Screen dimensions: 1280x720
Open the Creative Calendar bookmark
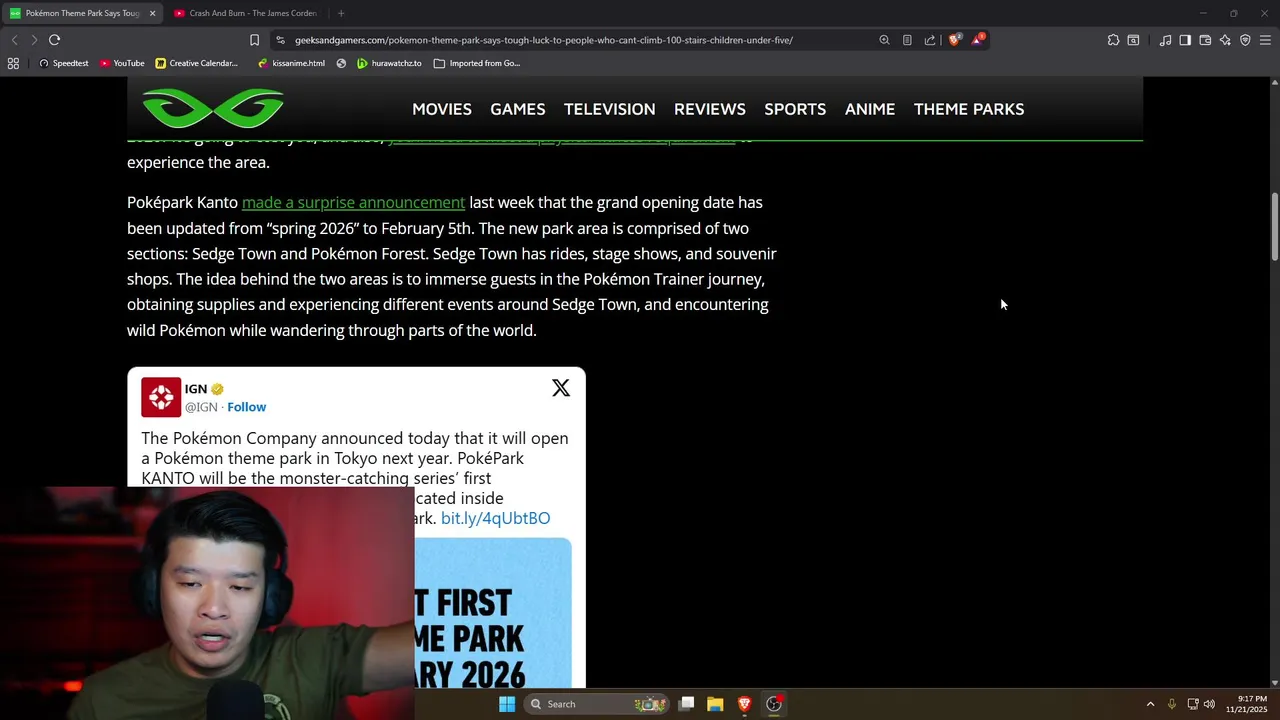(197, 63)
